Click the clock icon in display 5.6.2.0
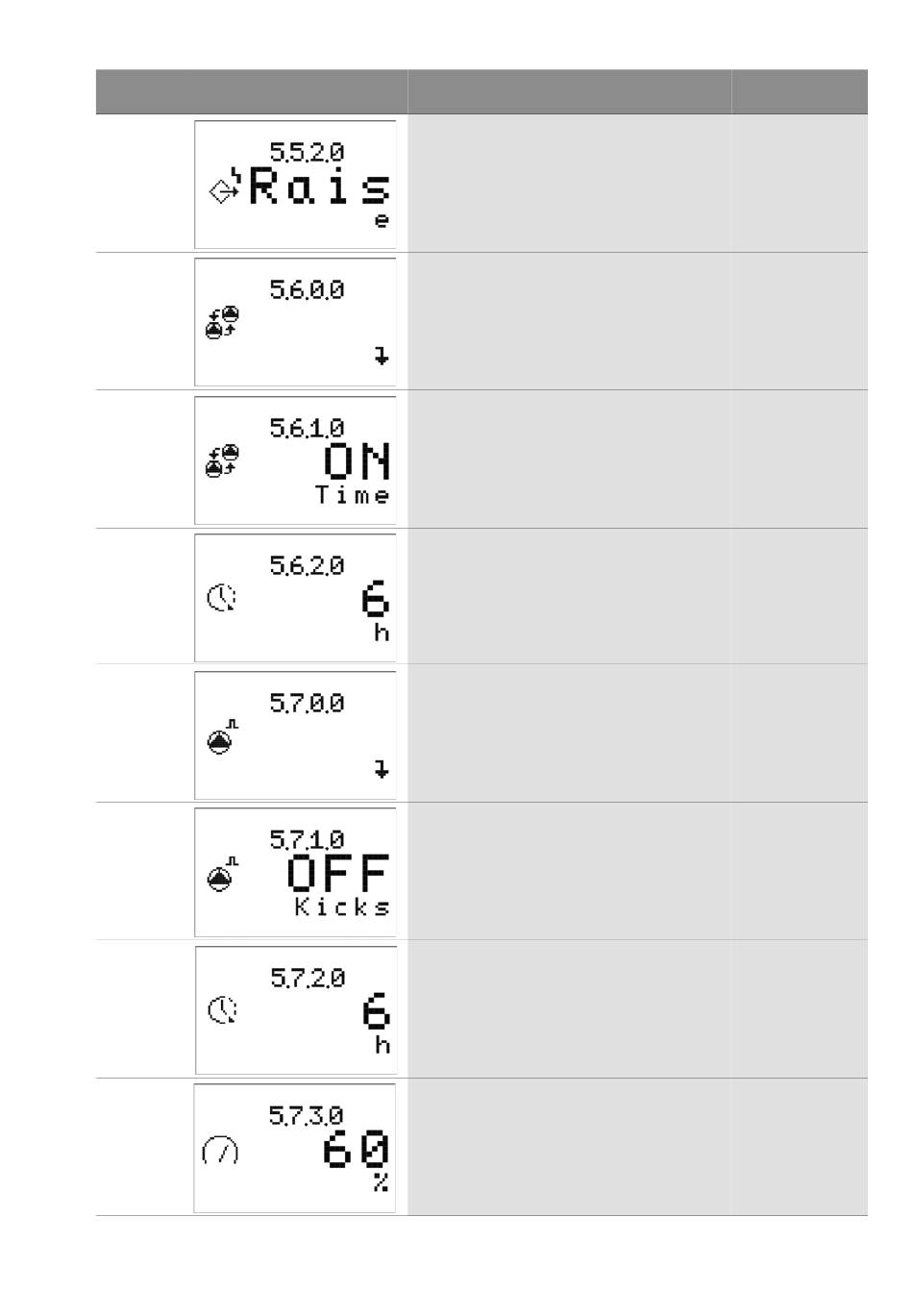 tap(222, 598)
